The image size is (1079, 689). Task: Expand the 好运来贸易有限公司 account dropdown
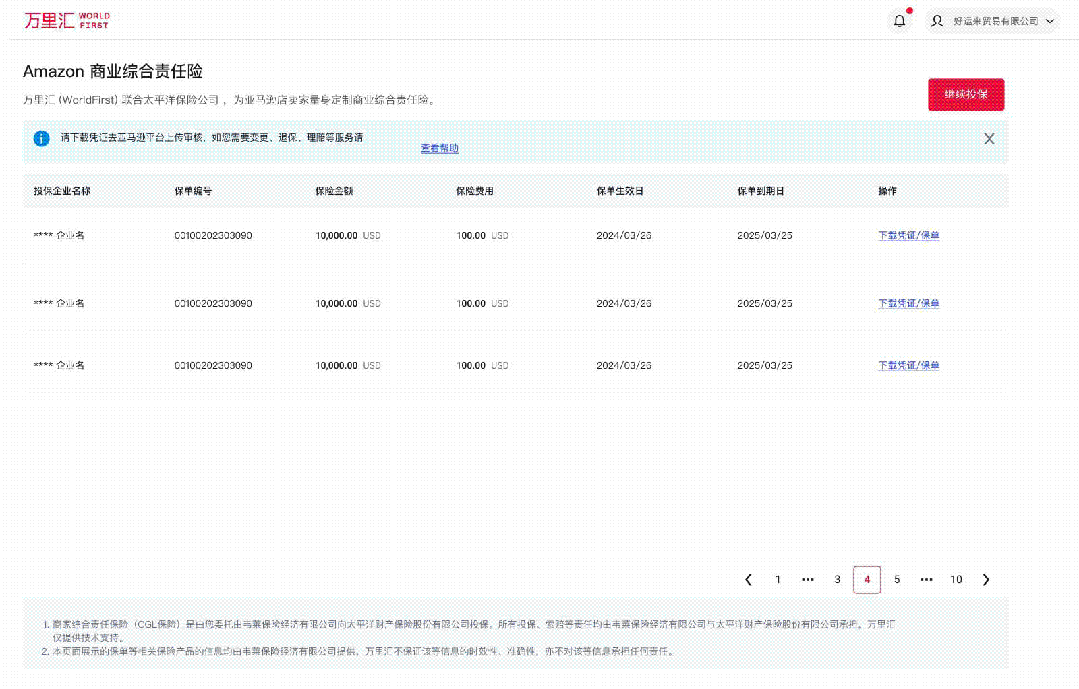(x=1050, y=21)
